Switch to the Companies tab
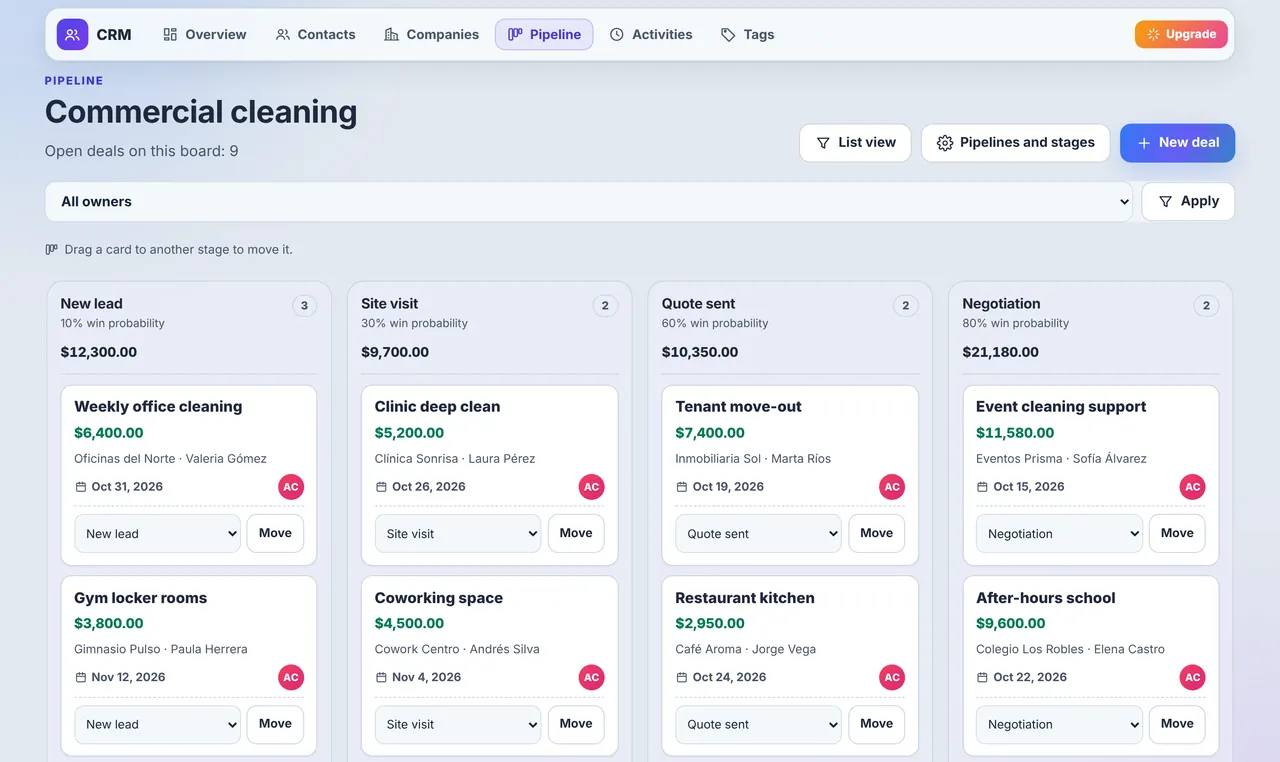This screenshot has height=762, width=1280. pos(431,34)
